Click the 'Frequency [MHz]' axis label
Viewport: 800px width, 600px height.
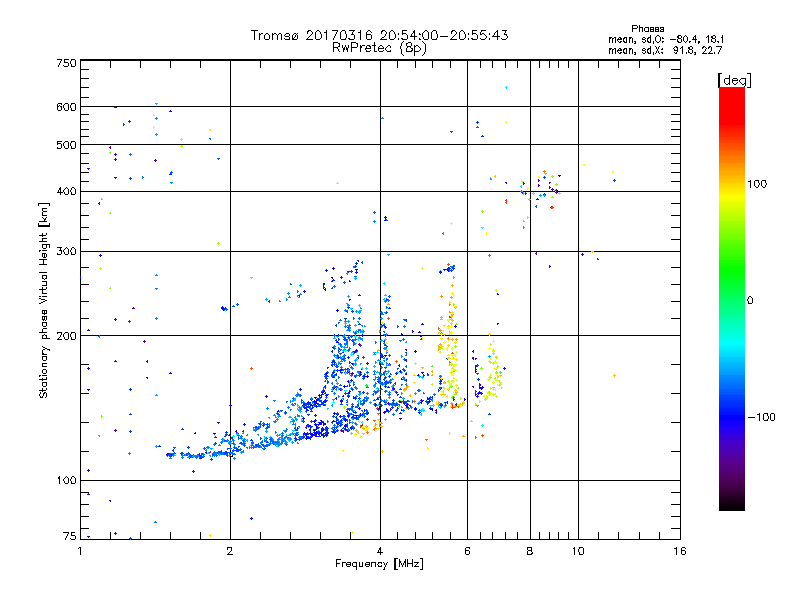[379, 564]
